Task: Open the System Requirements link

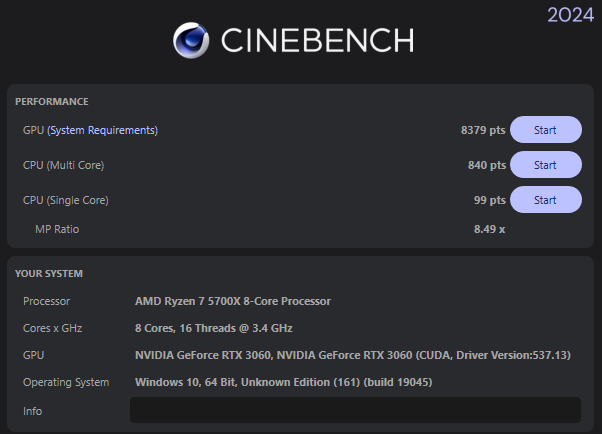Action: 103,130
